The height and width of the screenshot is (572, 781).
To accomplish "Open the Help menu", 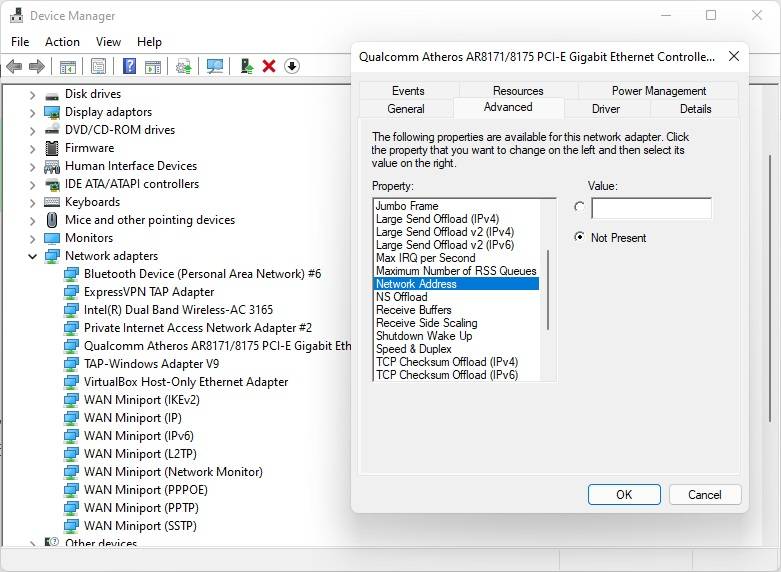I will point(149,42).
